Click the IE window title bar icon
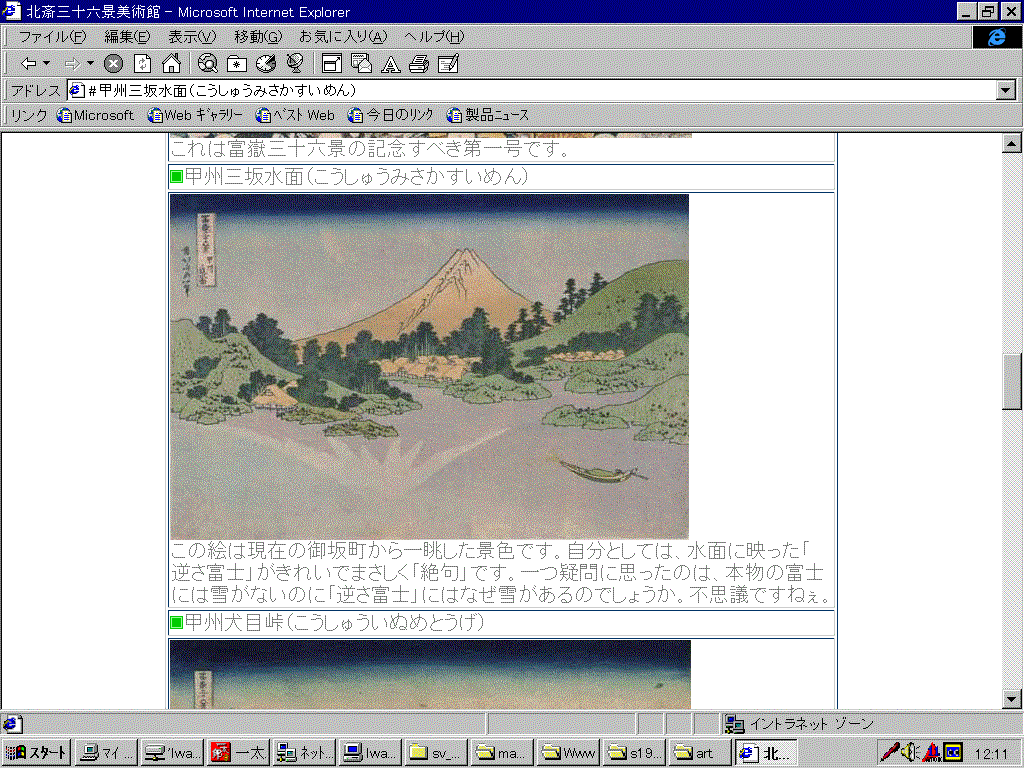Image resolution: width=1024 pixels, height=768 pixels. [x=12, y=11]
